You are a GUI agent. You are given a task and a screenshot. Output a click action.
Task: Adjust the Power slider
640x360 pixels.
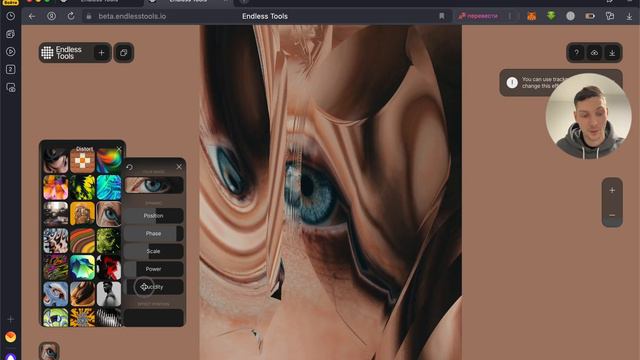[x=153, y=269]
